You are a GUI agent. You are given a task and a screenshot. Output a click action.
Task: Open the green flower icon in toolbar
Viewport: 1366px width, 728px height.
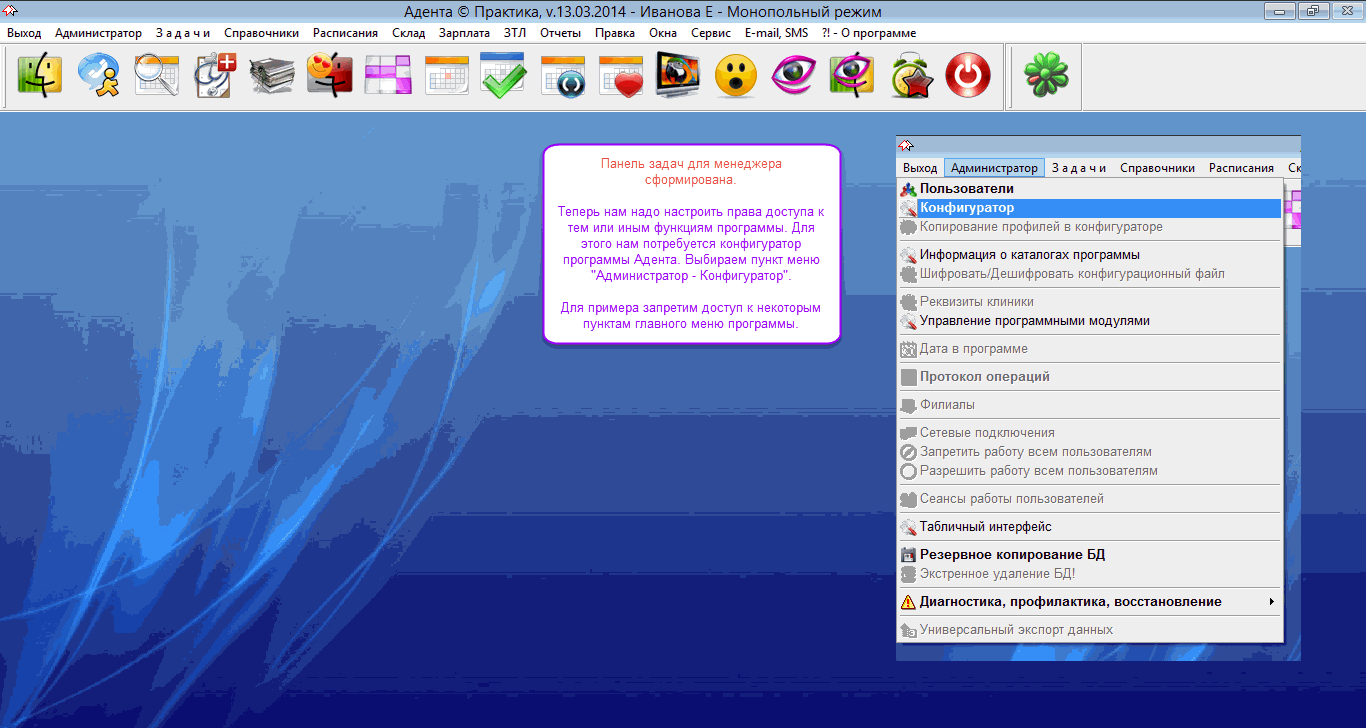point(1045,75)
